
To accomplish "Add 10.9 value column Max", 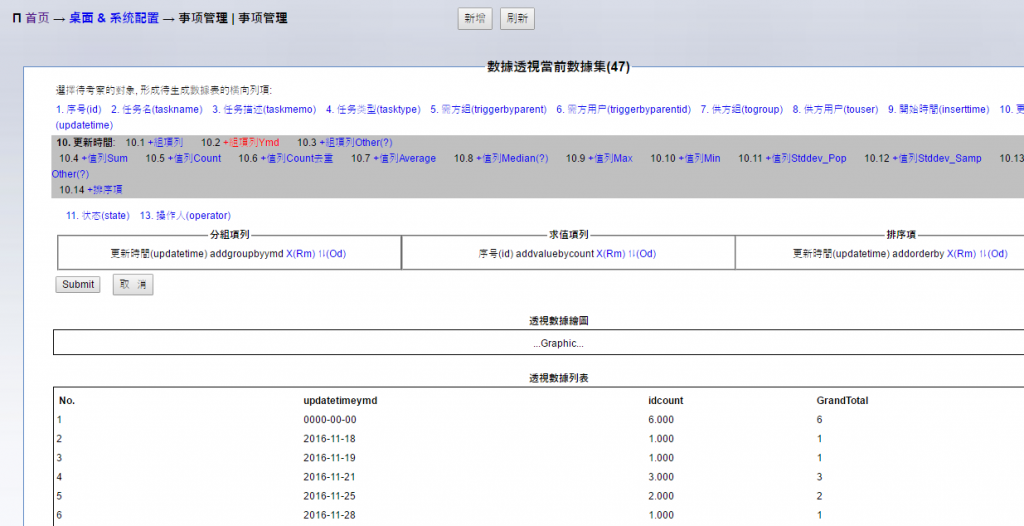I will coord(610,159).
